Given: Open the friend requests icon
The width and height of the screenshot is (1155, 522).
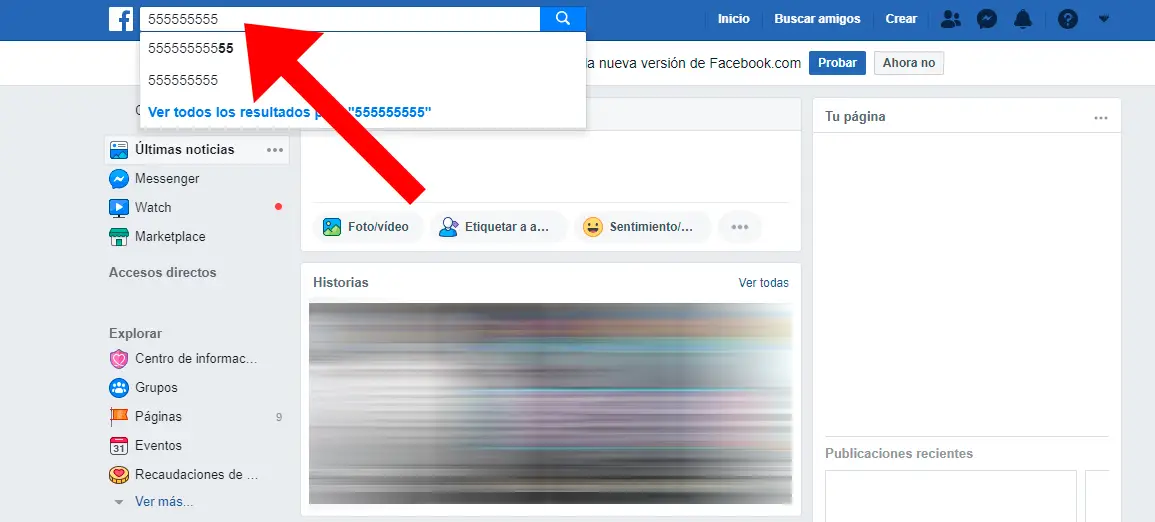Looking at the screenshot, I should [x=951, y=19].
